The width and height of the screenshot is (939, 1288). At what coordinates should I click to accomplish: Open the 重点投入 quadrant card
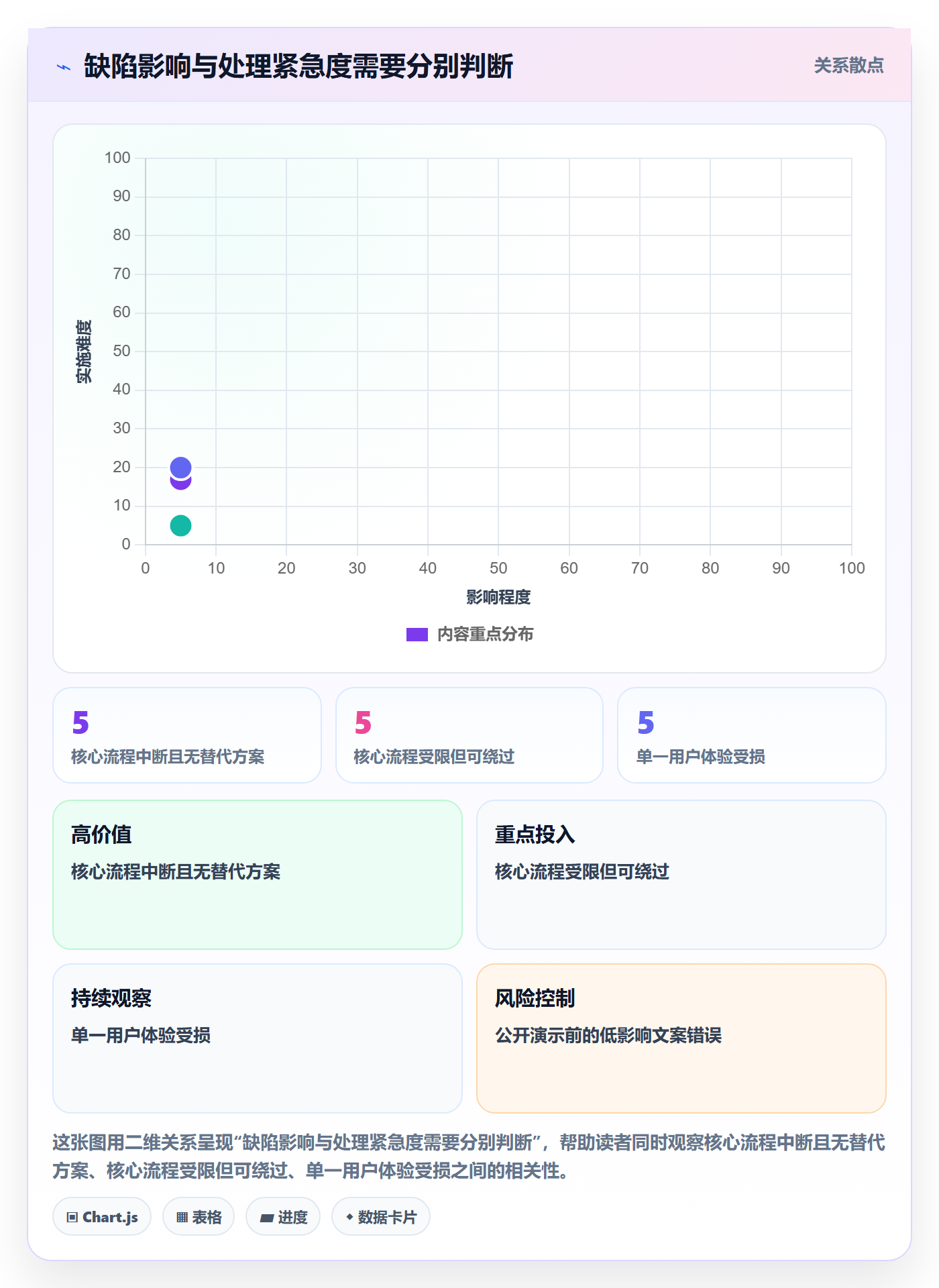tap(681, 874)
